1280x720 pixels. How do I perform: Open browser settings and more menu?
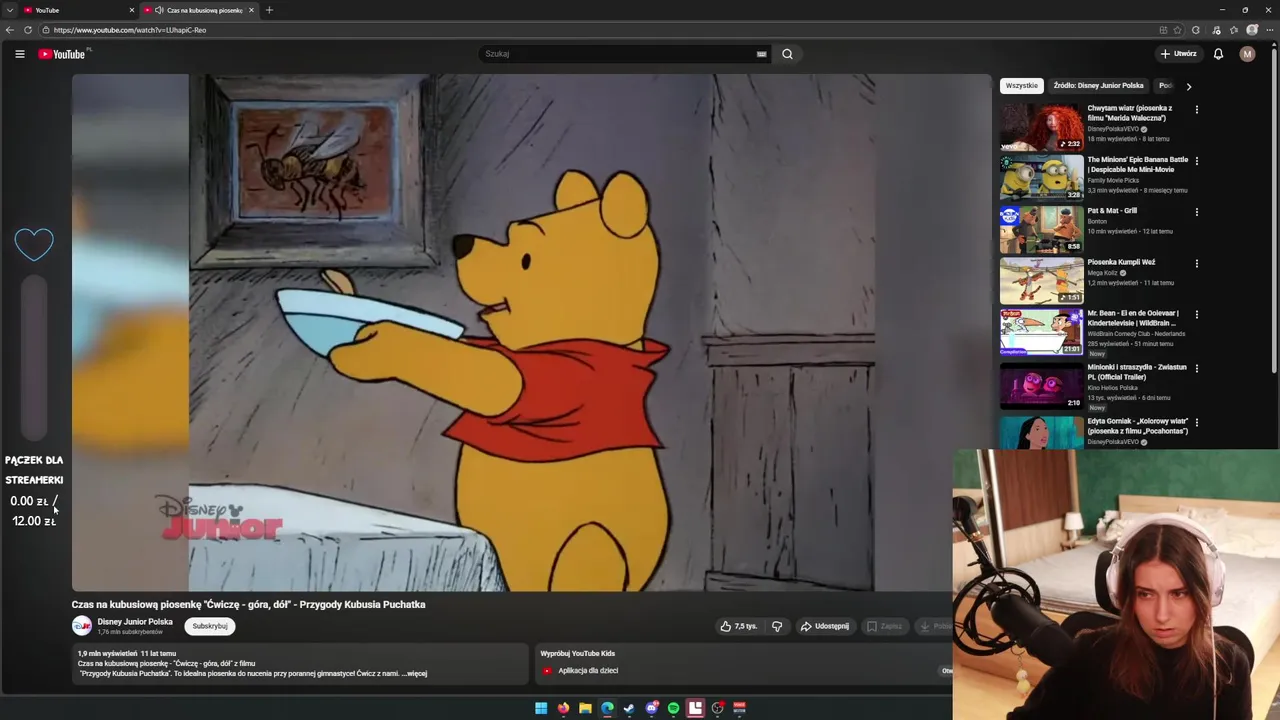click(x=1270, y=30)
